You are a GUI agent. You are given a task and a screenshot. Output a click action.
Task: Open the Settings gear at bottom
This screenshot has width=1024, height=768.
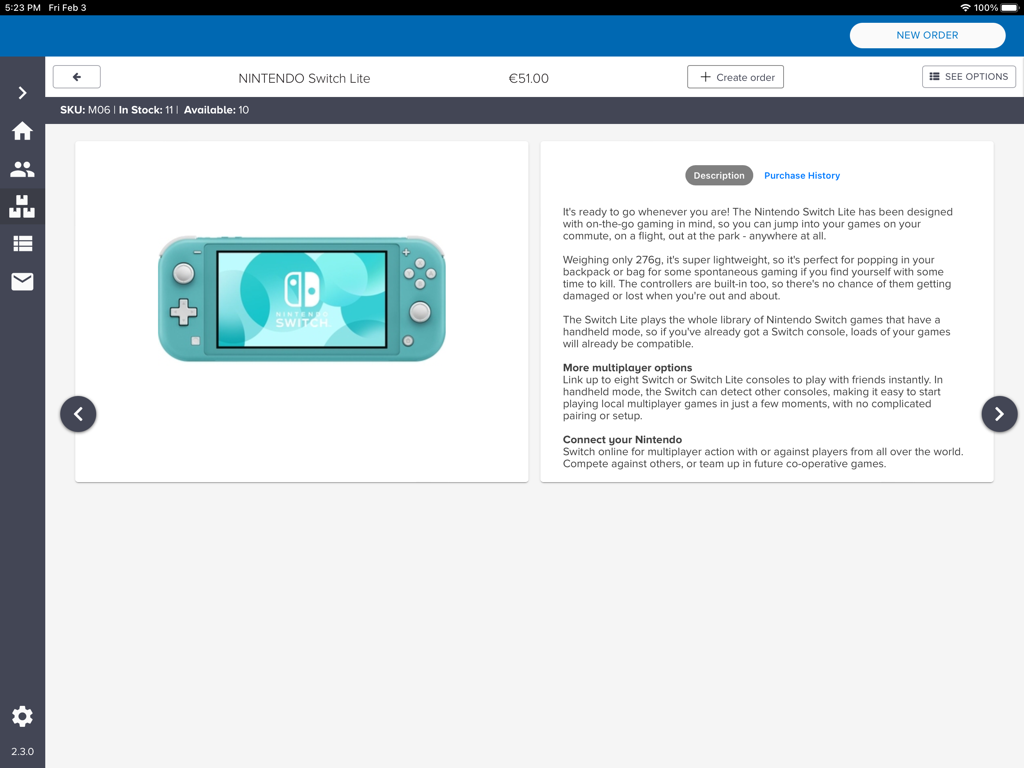point(22,716)
